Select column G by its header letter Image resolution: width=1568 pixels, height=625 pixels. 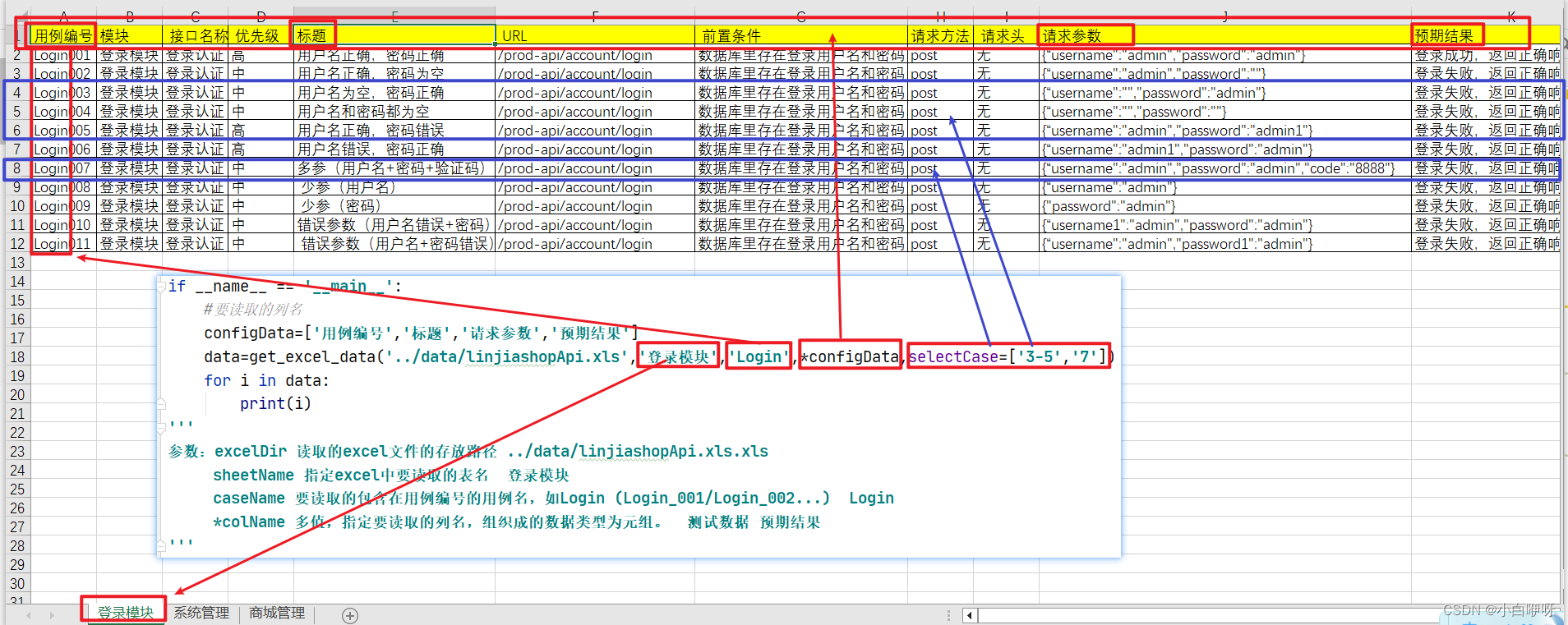point(801,16)
